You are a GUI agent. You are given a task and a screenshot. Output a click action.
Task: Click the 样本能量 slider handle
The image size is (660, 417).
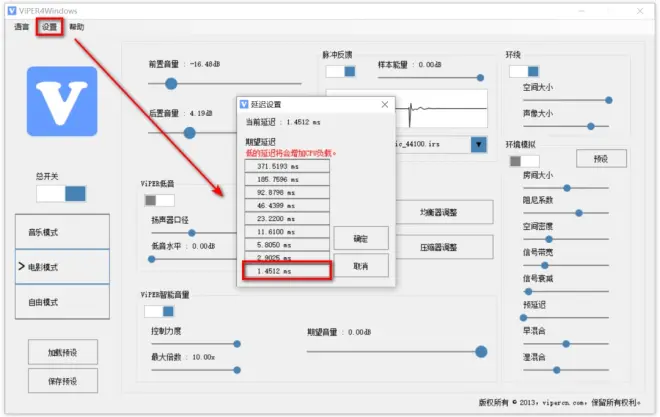[480, 78]
